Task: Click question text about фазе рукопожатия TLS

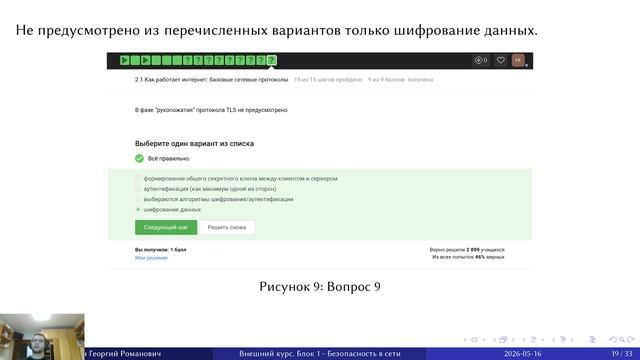Action: (211, 110)
